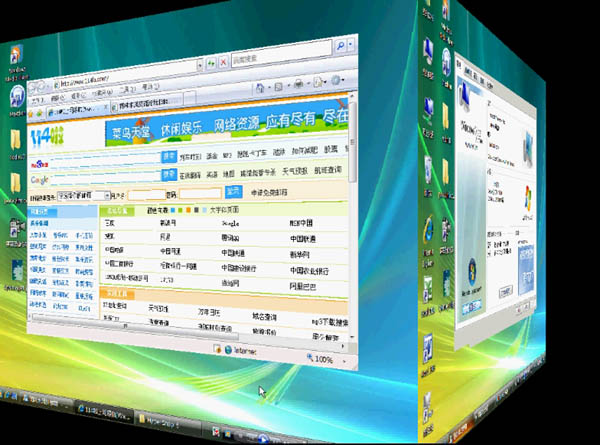The height and width of the screenshot is (445, 600).
Task: Click the 114 site logo
Action: coord(47,137)
